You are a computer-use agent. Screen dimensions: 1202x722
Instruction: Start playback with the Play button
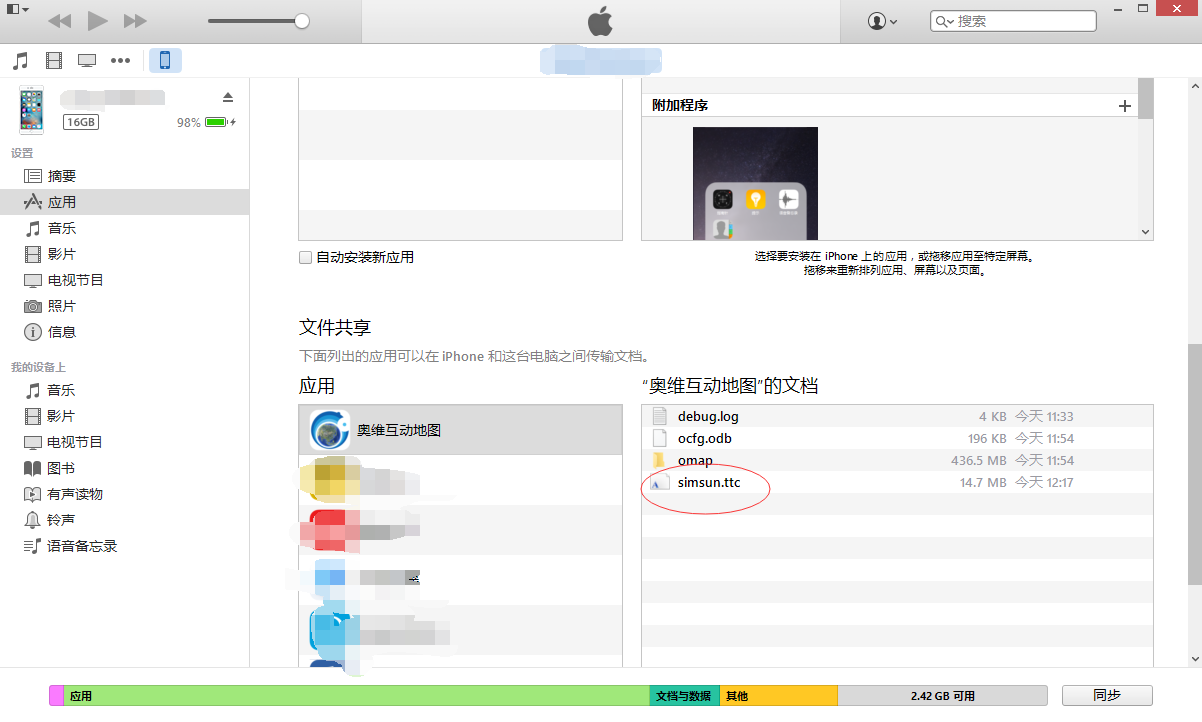coord(97,21)
